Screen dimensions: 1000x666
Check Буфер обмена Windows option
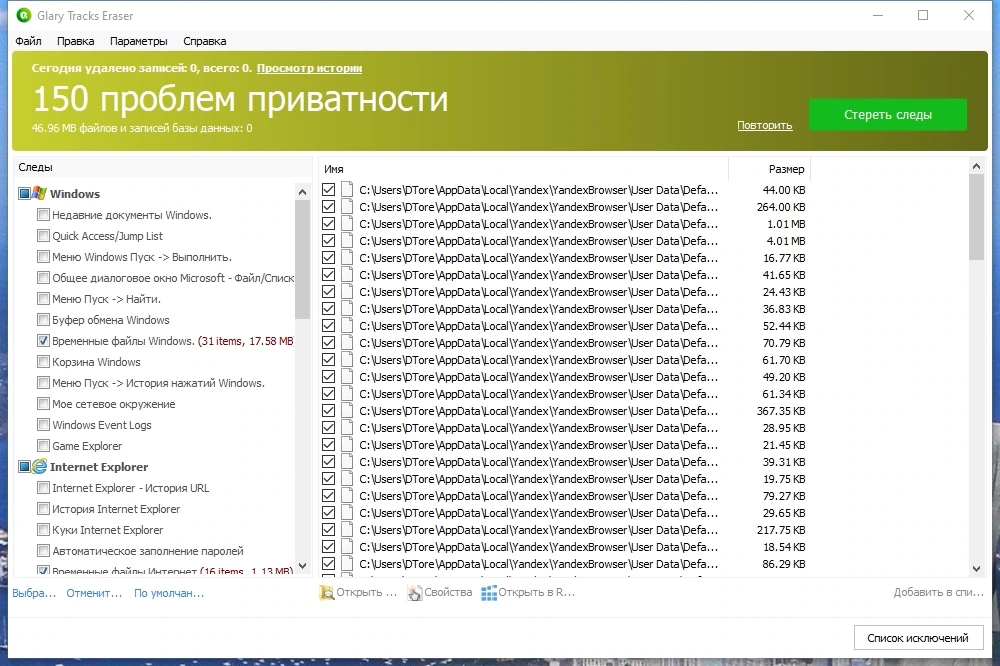(x=43, y=320)
